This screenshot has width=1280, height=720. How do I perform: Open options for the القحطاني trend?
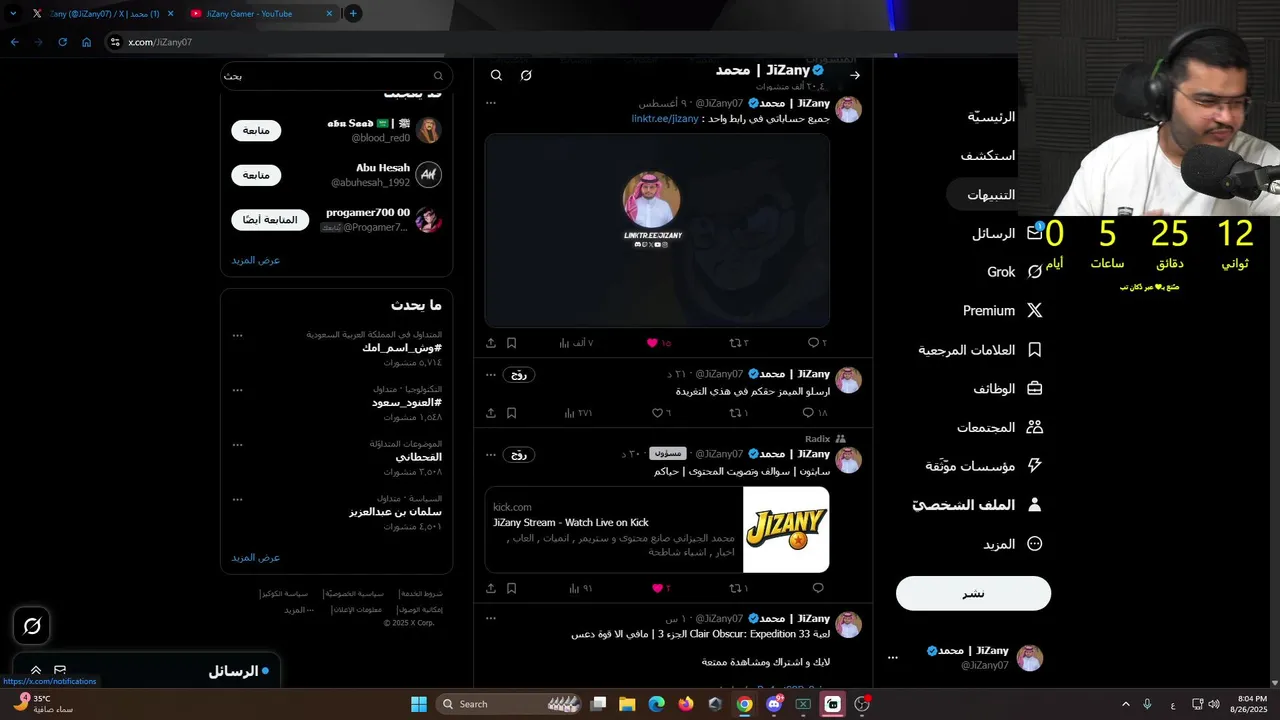click(x=237, y=445)
